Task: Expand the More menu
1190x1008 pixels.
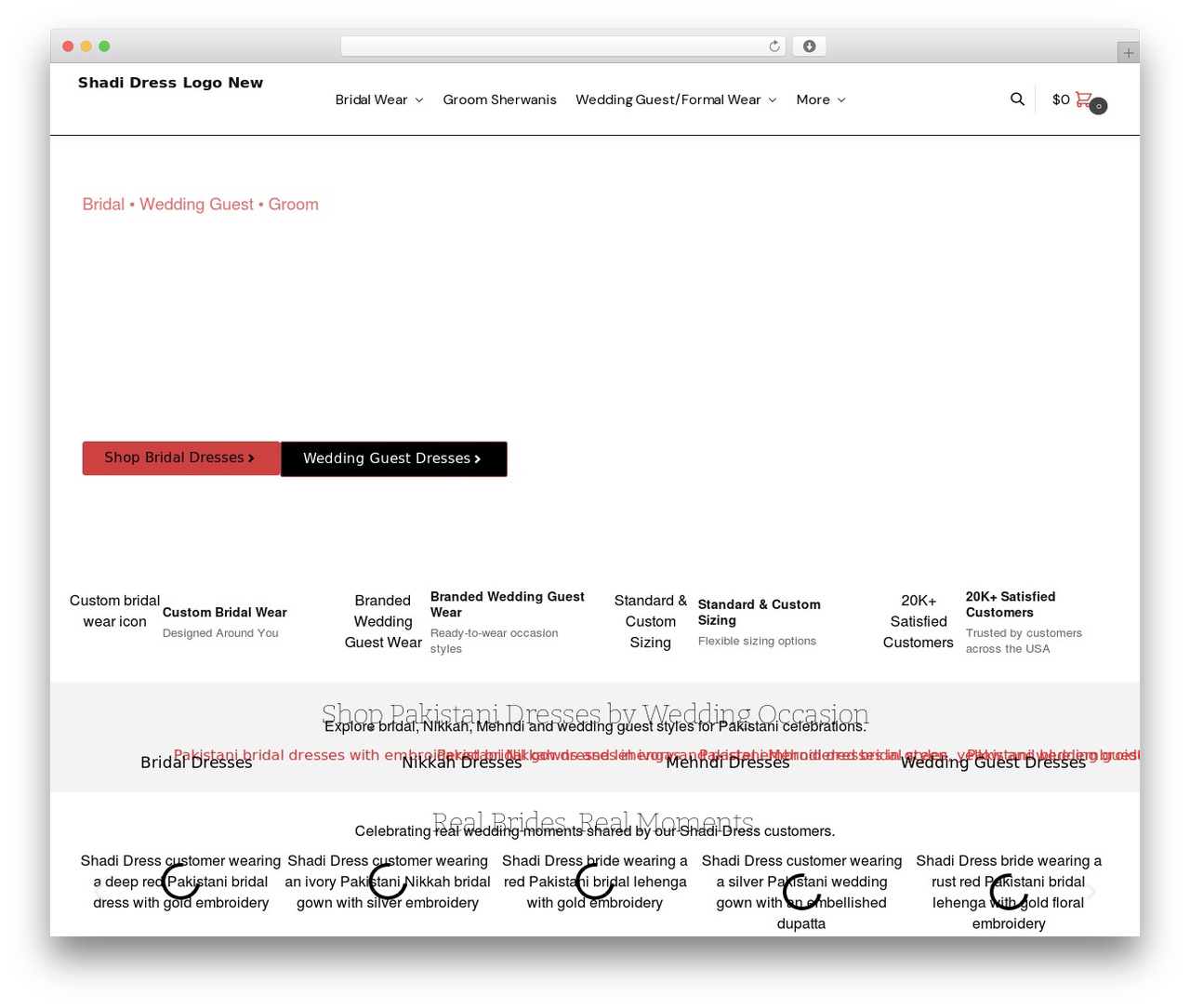Action: (821, 99)
